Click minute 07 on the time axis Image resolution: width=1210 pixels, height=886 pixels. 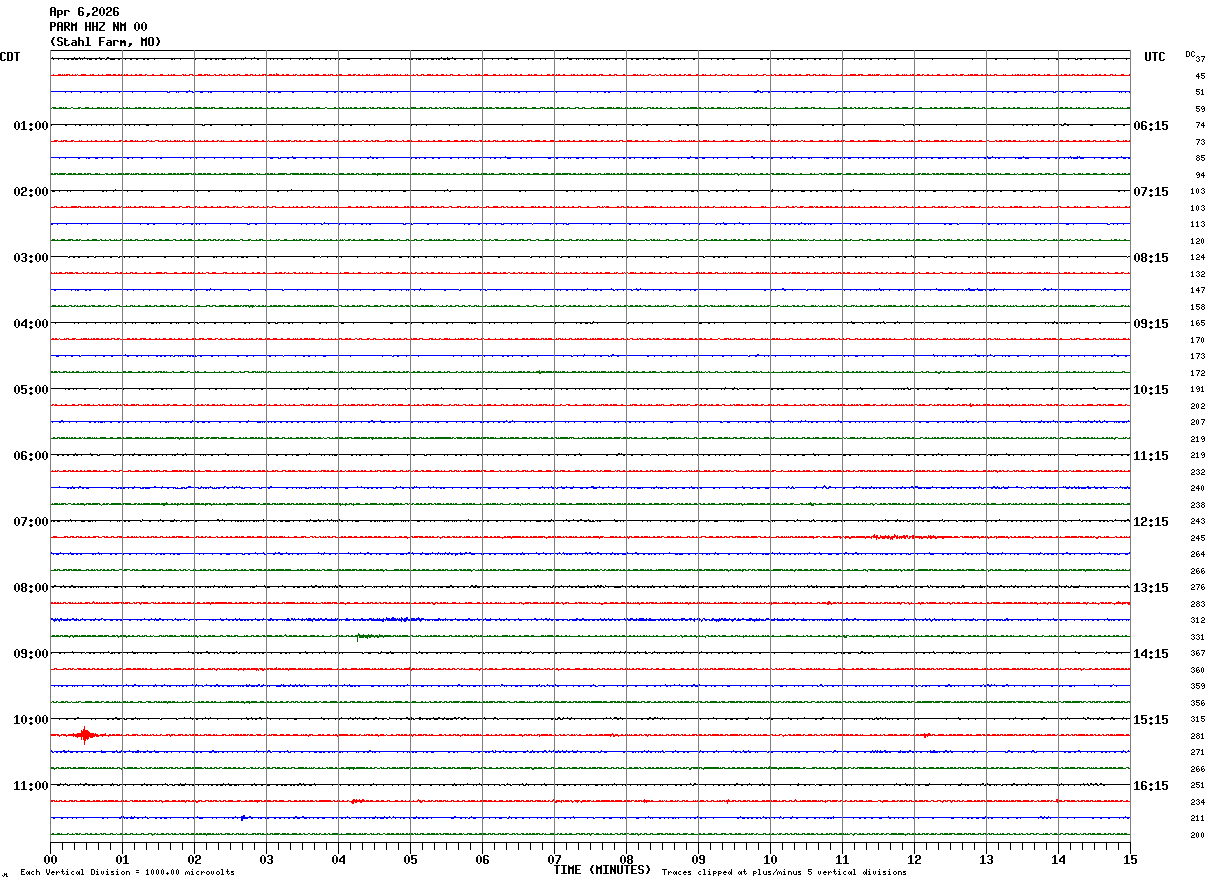pyautogui.click(x=554, y=859)
